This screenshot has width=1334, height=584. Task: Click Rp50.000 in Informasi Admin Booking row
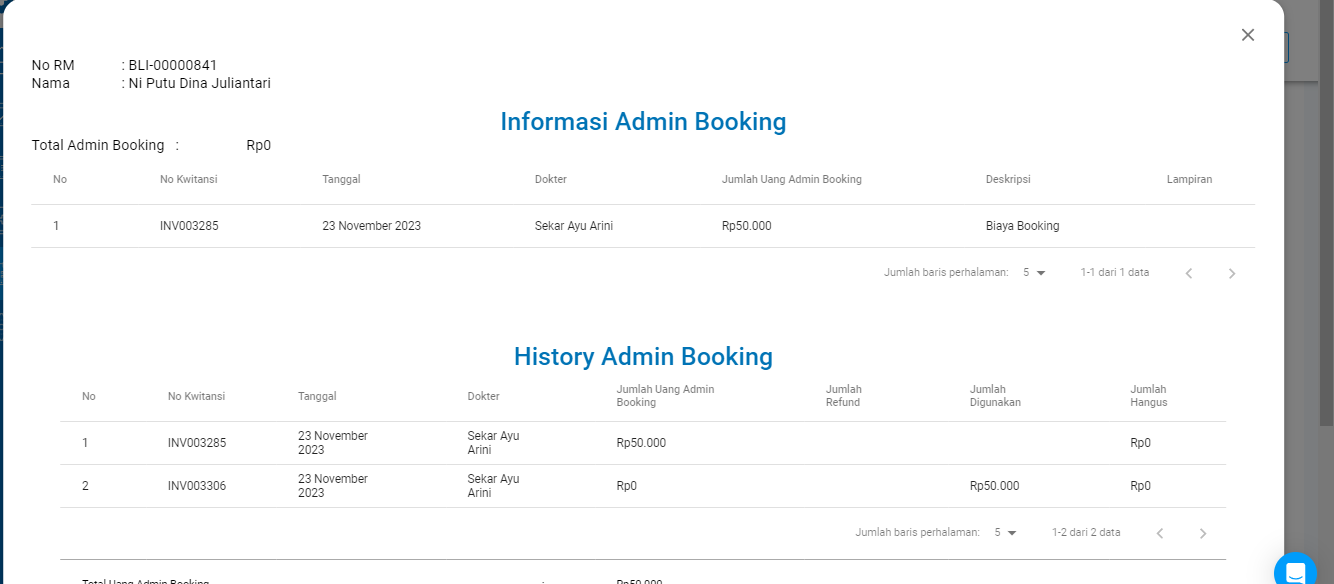pyautogui.click(x=747, y=226)
